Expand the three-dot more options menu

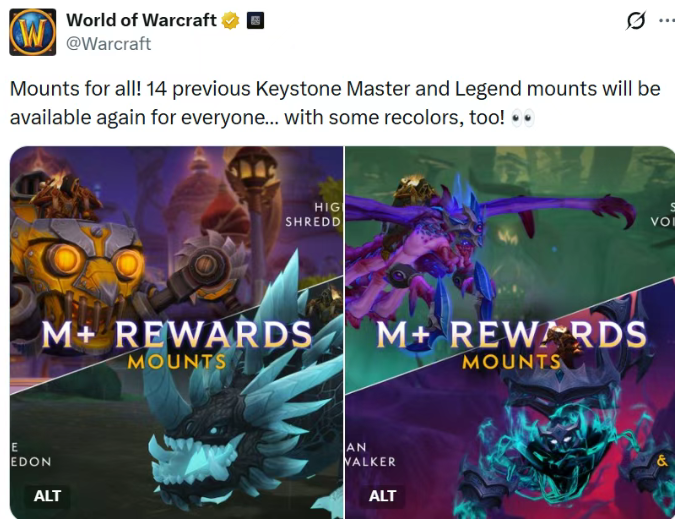pyautogui.click(x=667, y=20)
